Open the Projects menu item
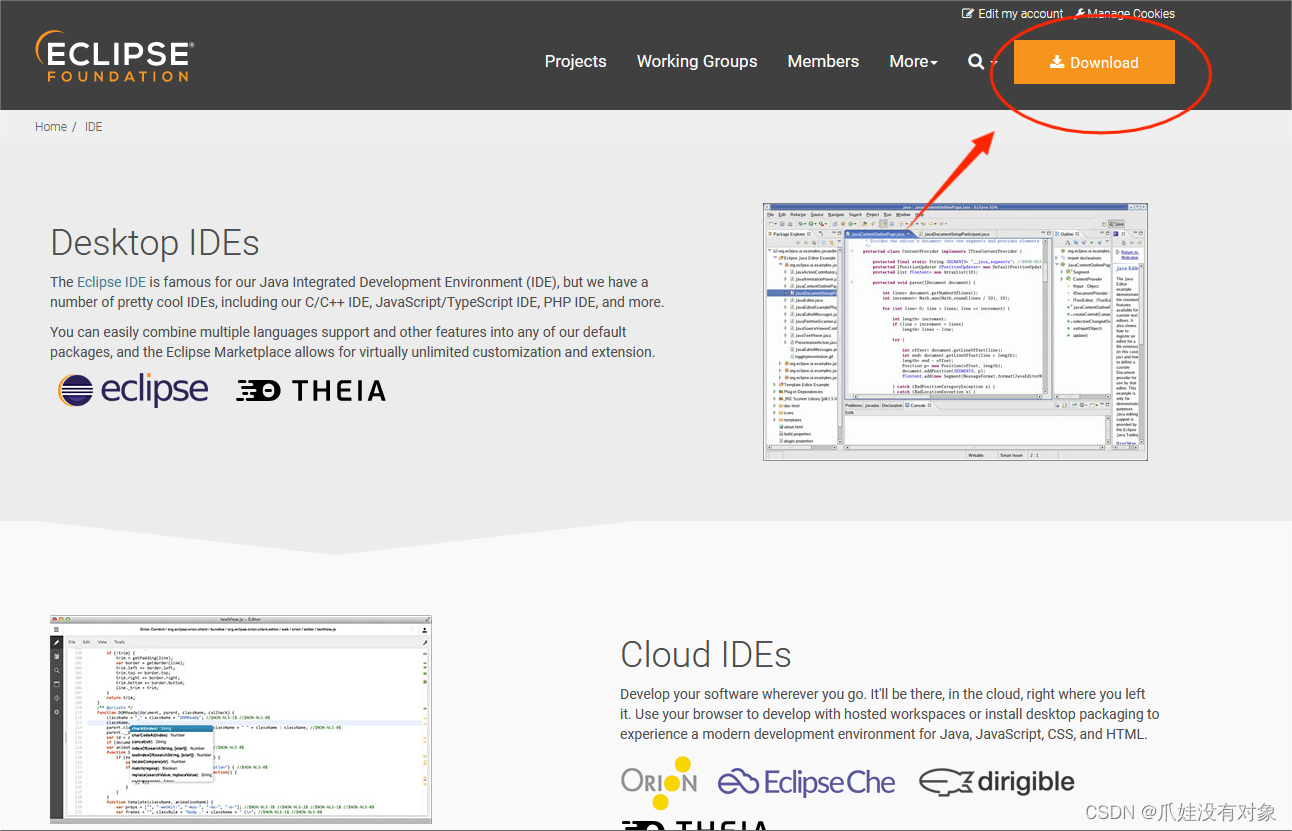1292x831 pixels. pyautogui.click(x=575, y=61)
